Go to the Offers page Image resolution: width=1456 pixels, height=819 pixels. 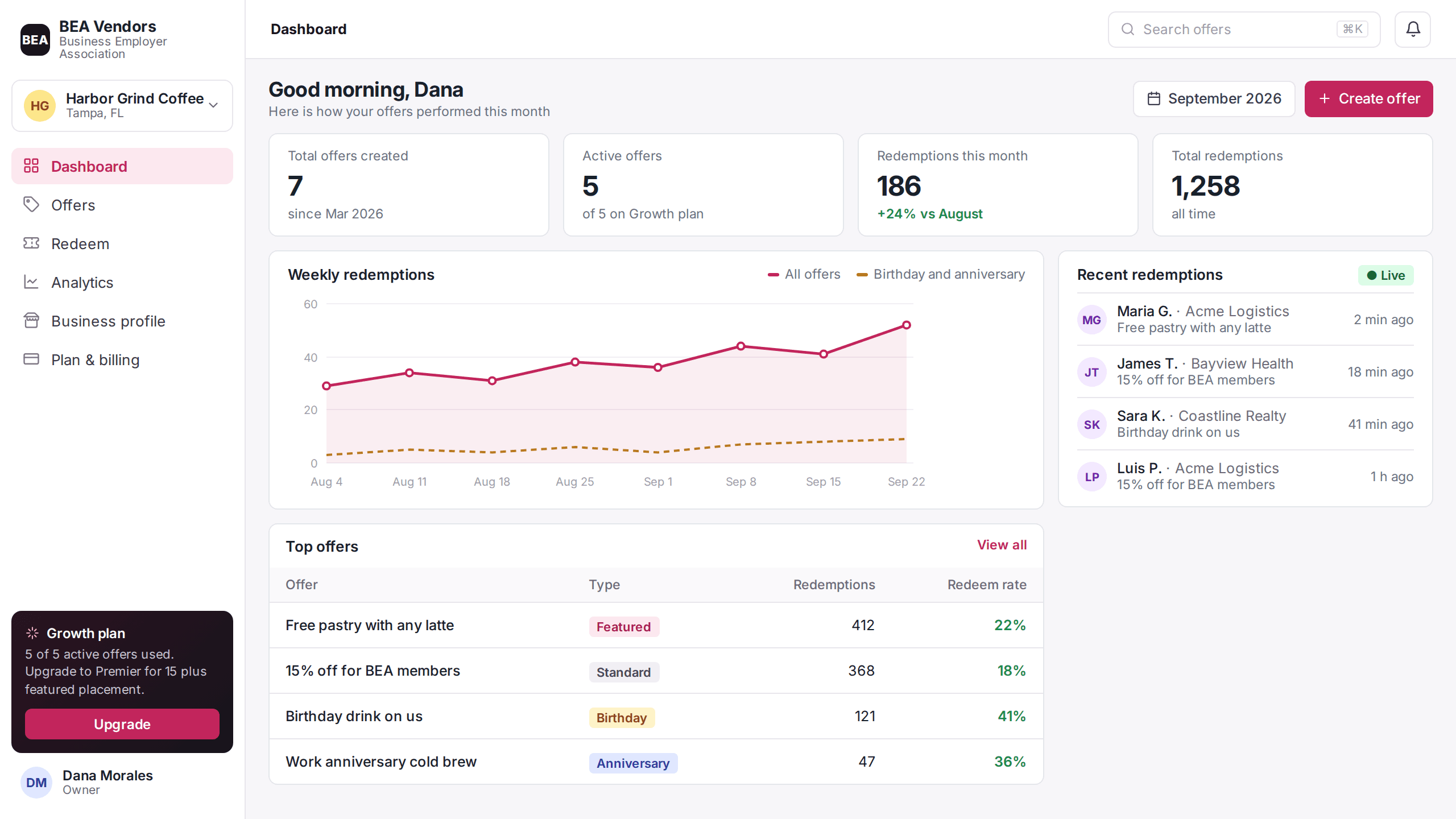(x=122, y=205)
